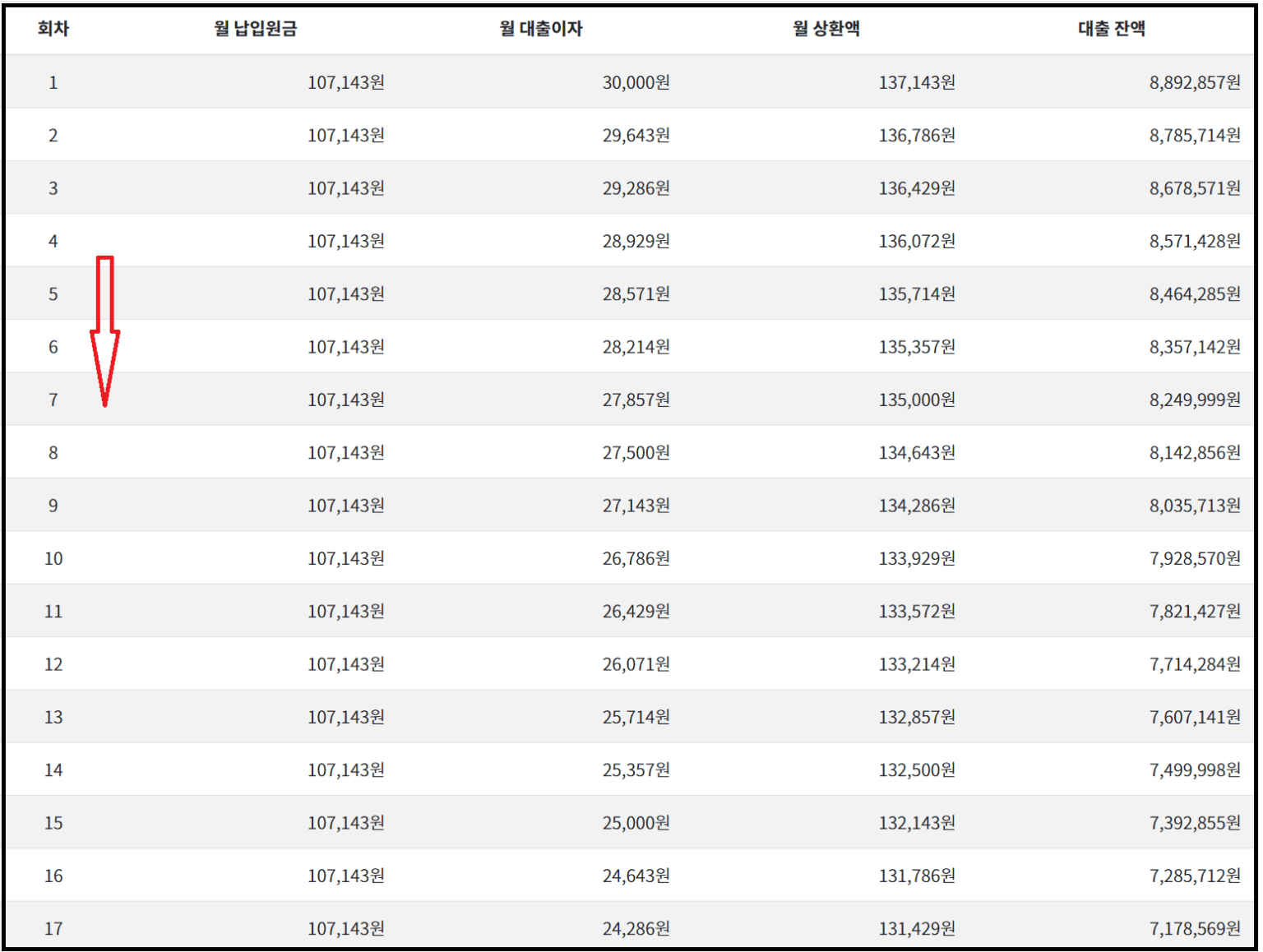Click round number 7 in 회차 column

click(x=53, y=400)
